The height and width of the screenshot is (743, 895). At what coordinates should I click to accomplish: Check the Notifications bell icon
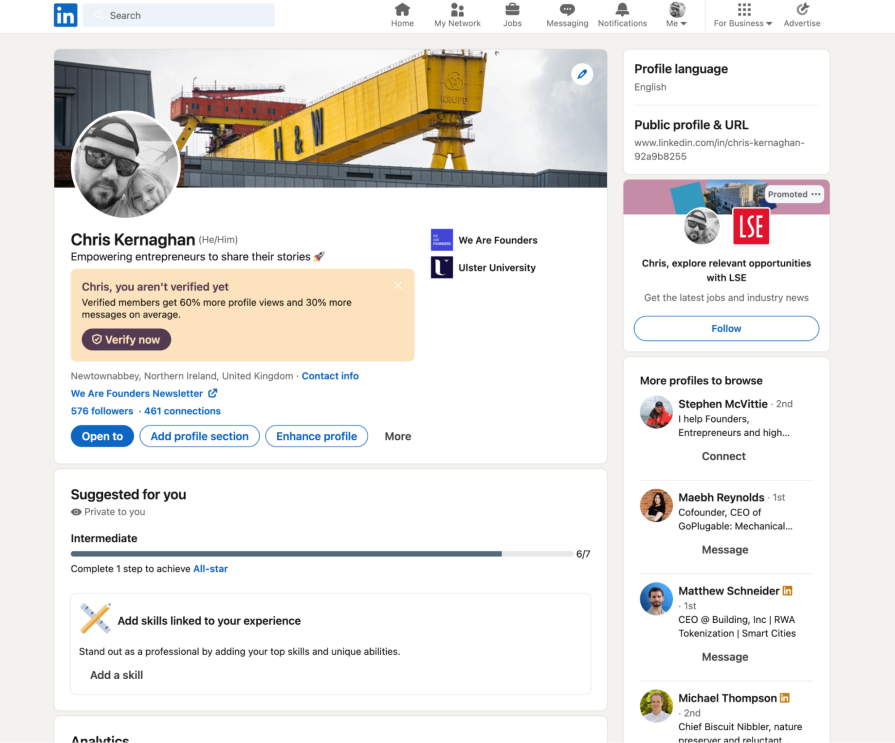pyautogui.click(x=622, y=15)
